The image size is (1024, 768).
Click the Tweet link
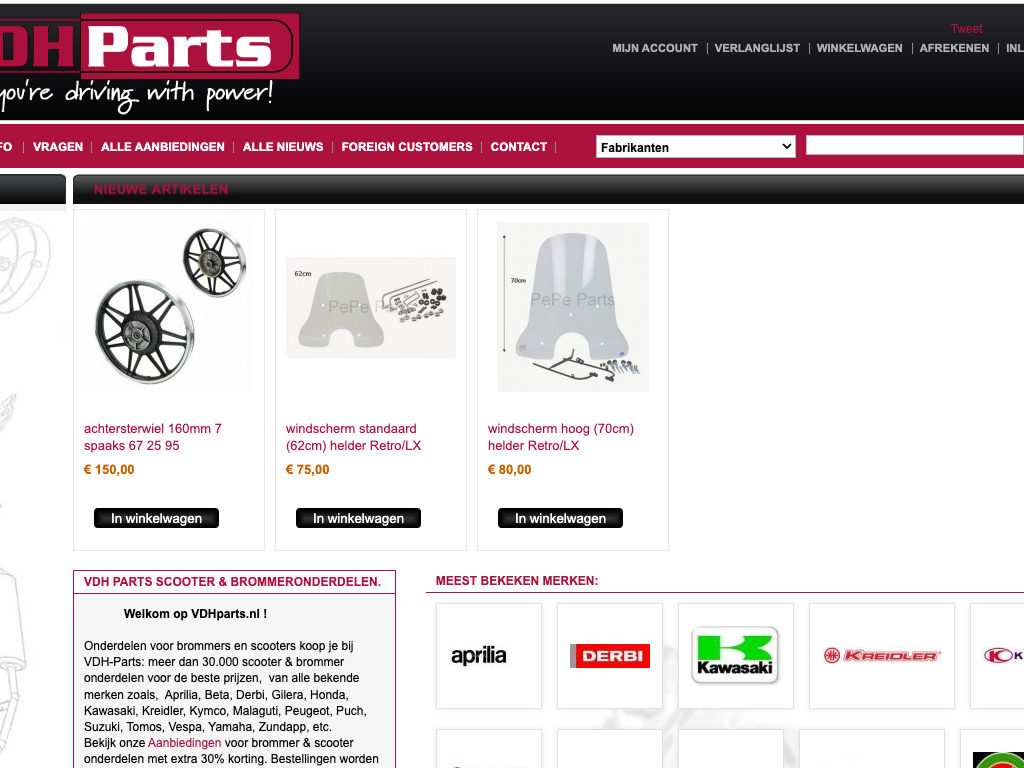point(967,29)
